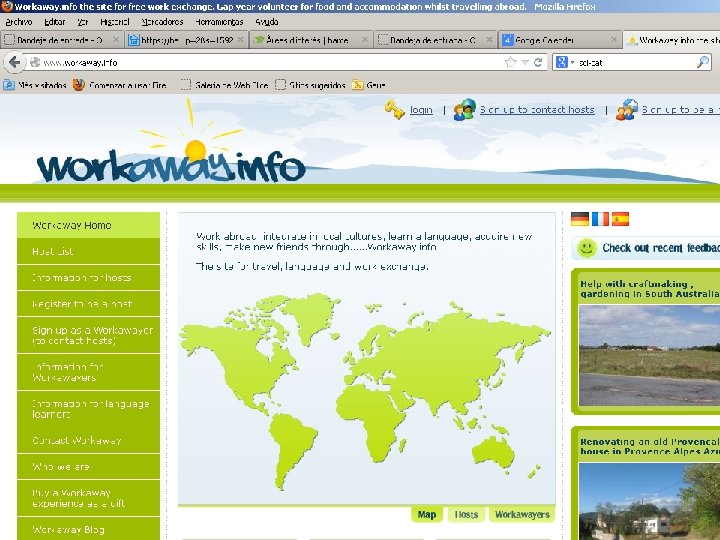Open the address bar history dropdown arrow

(x=525, y=62)
